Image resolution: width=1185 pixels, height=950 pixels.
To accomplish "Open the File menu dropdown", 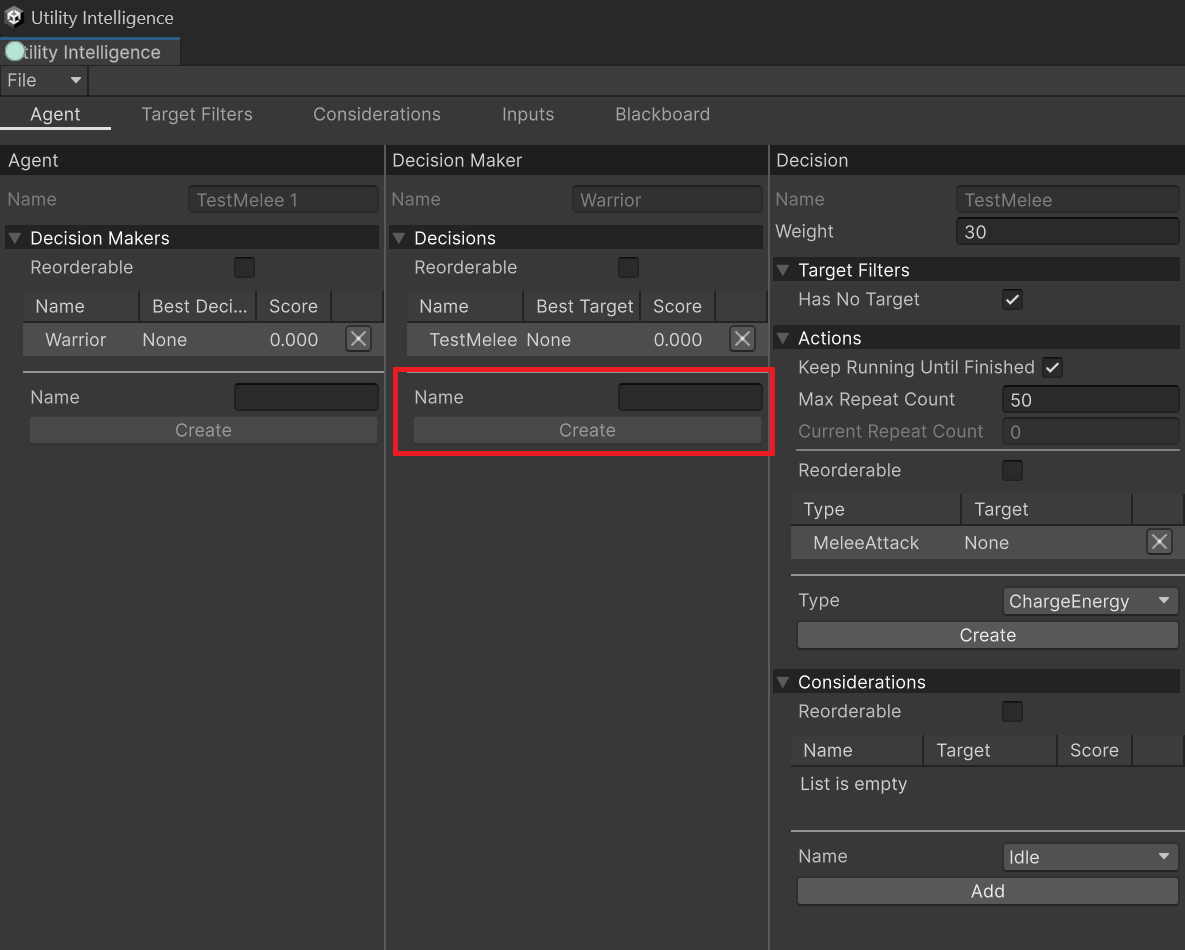I will [x=44, y=80].
